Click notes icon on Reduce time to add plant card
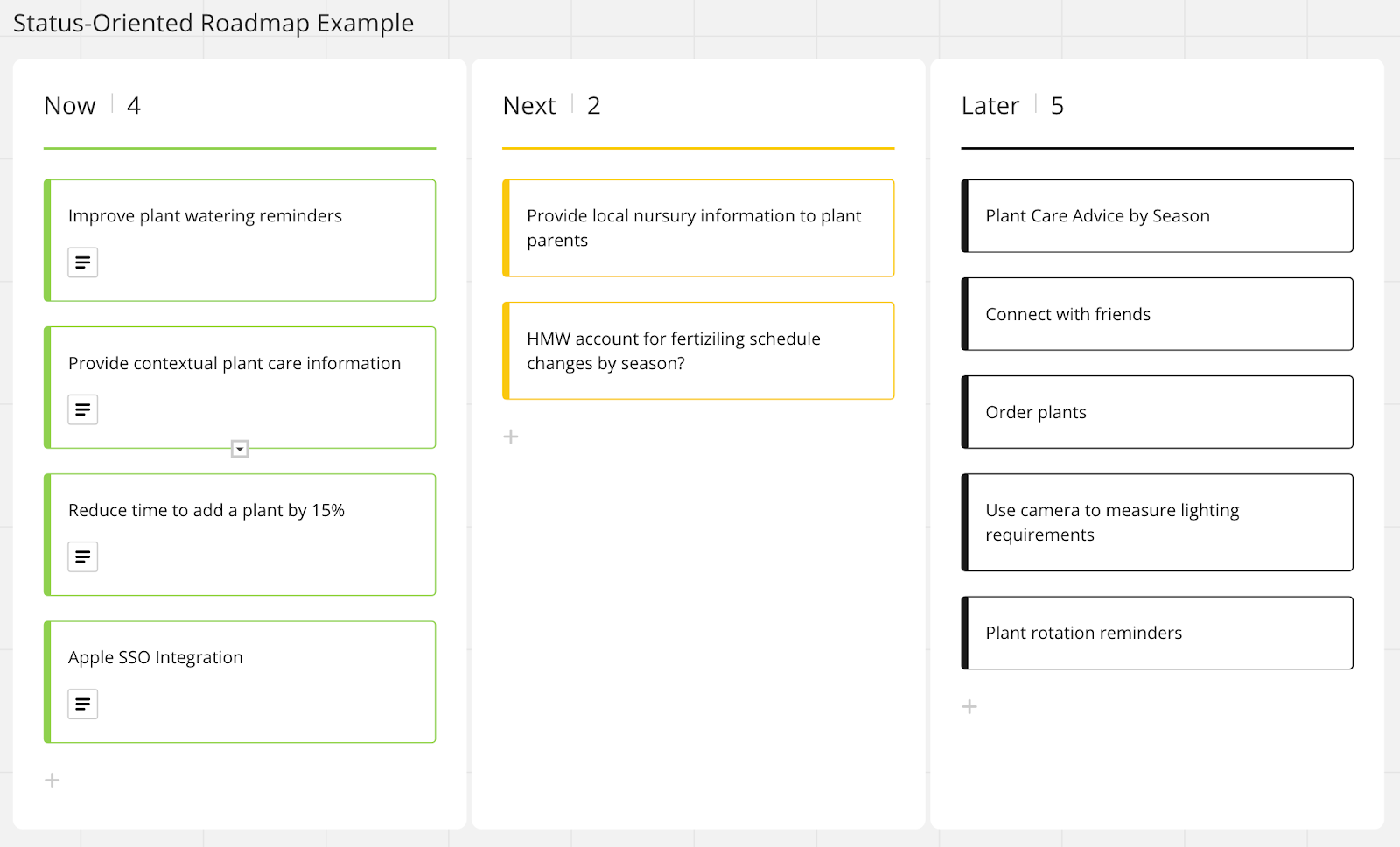 coord(83,556)
